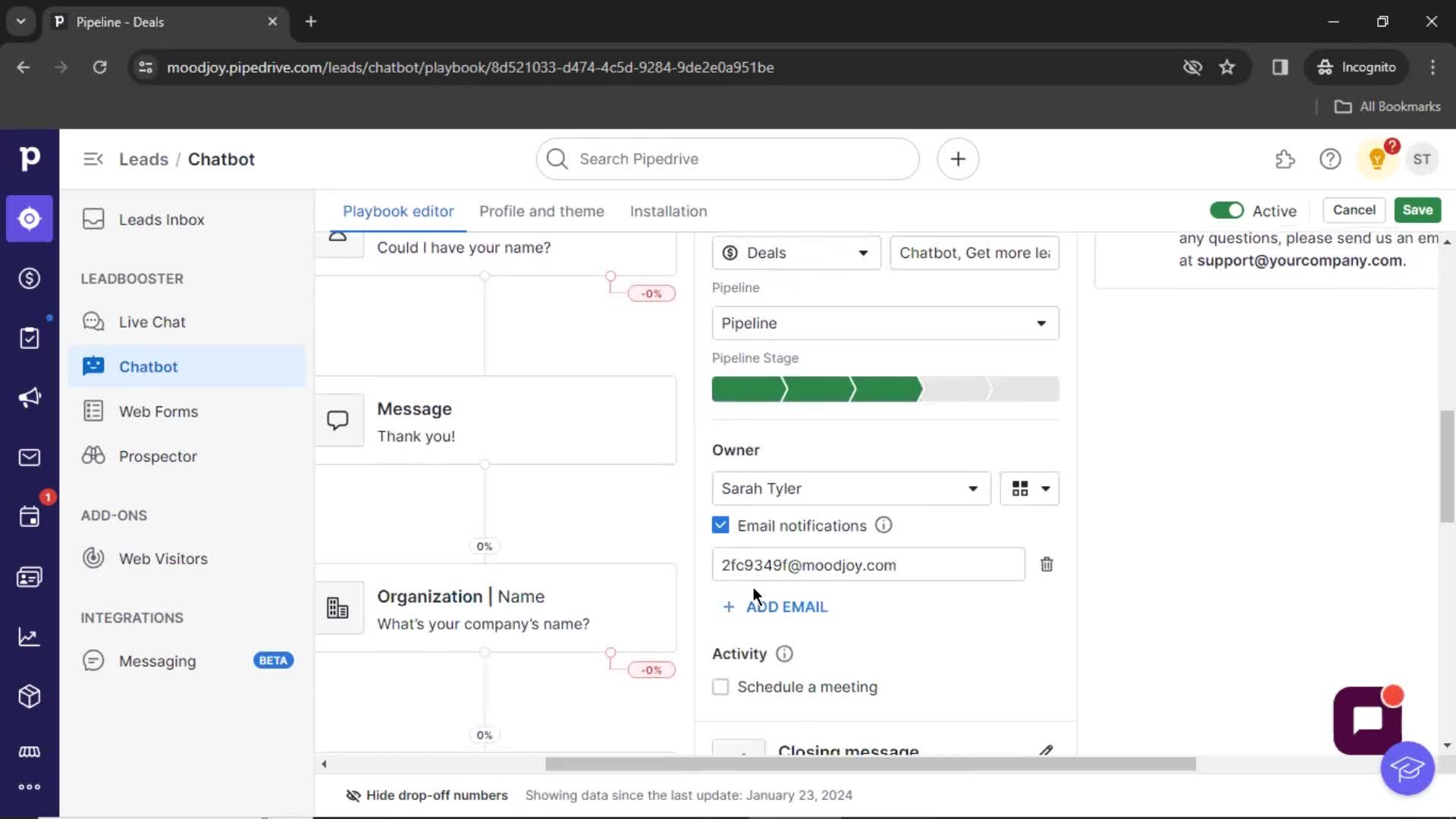Open the Mail envelope icon in sidebar

coord(29,457)
